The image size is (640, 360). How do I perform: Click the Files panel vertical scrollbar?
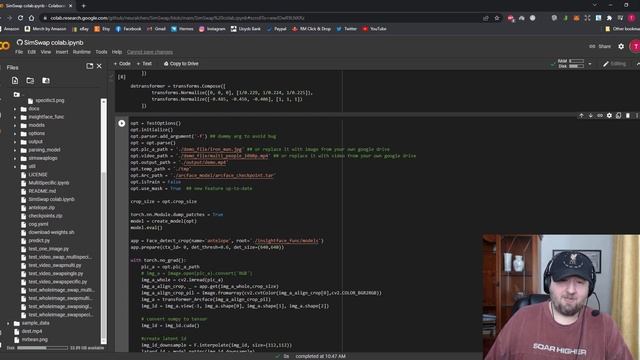[103, 220]
